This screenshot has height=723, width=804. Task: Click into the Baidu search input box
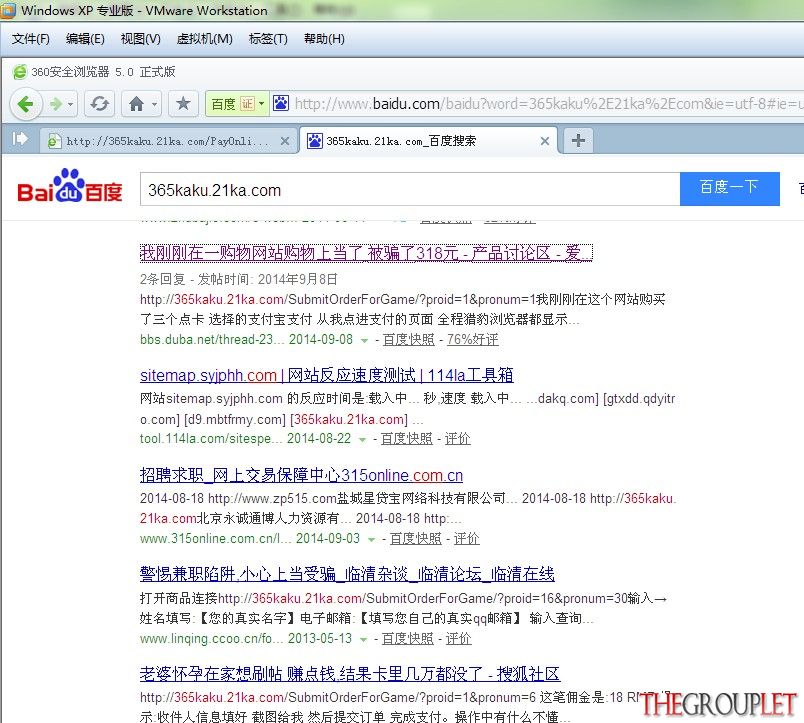tap(410, 190)
